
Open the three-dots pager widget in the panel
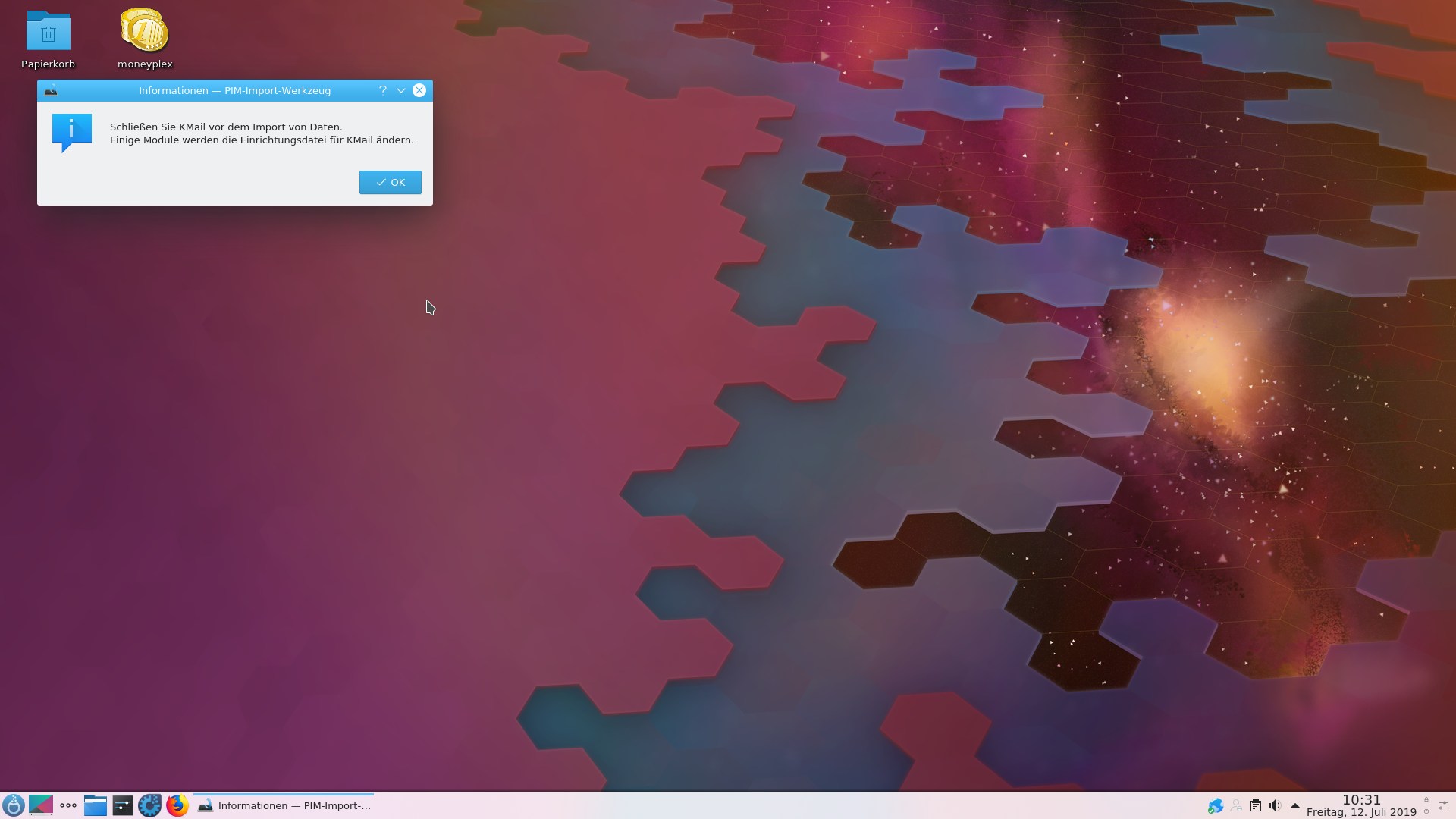[68, 805]
